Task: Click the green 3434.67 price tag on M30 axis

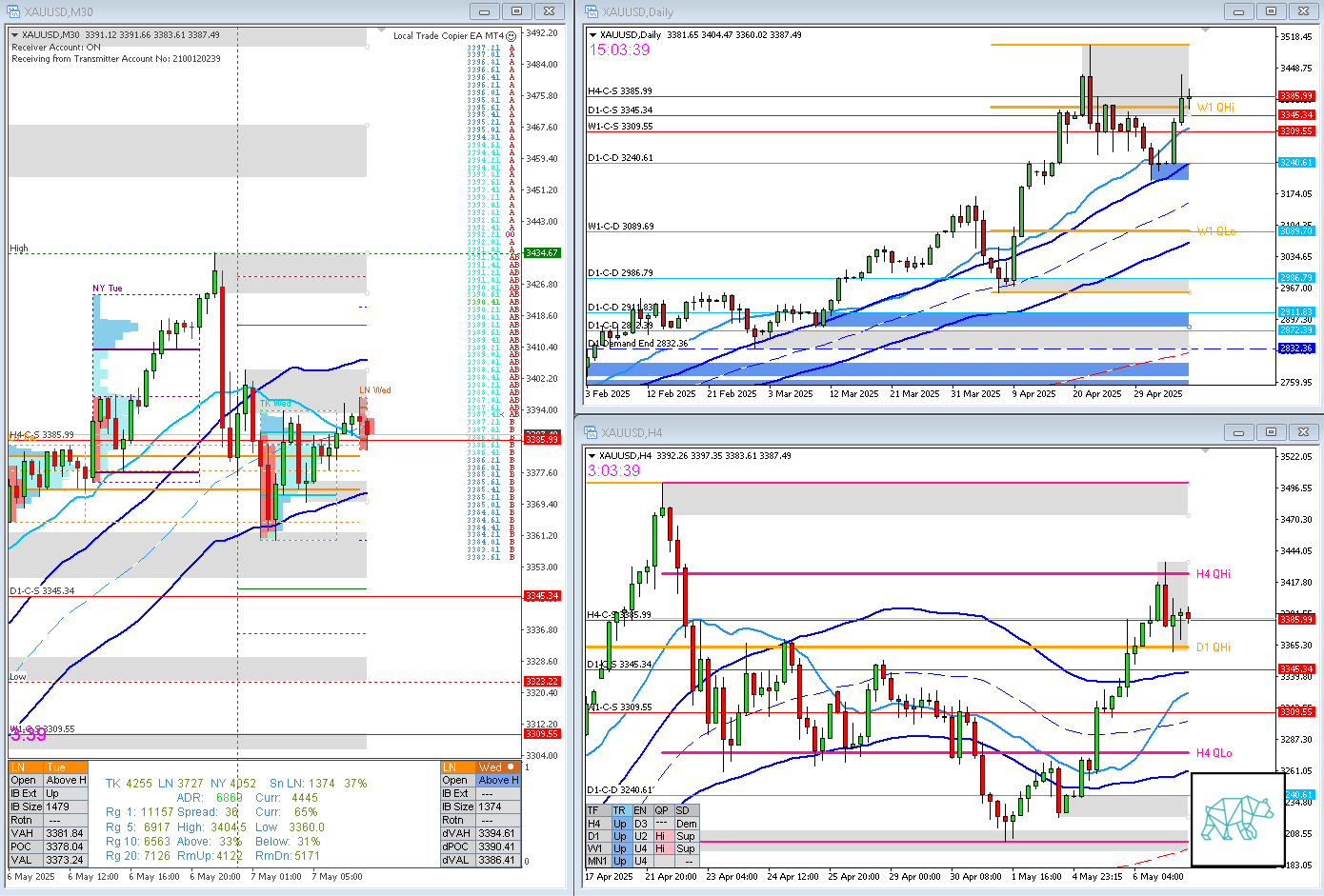Action: pyautogui.click(x=542, y=253)
